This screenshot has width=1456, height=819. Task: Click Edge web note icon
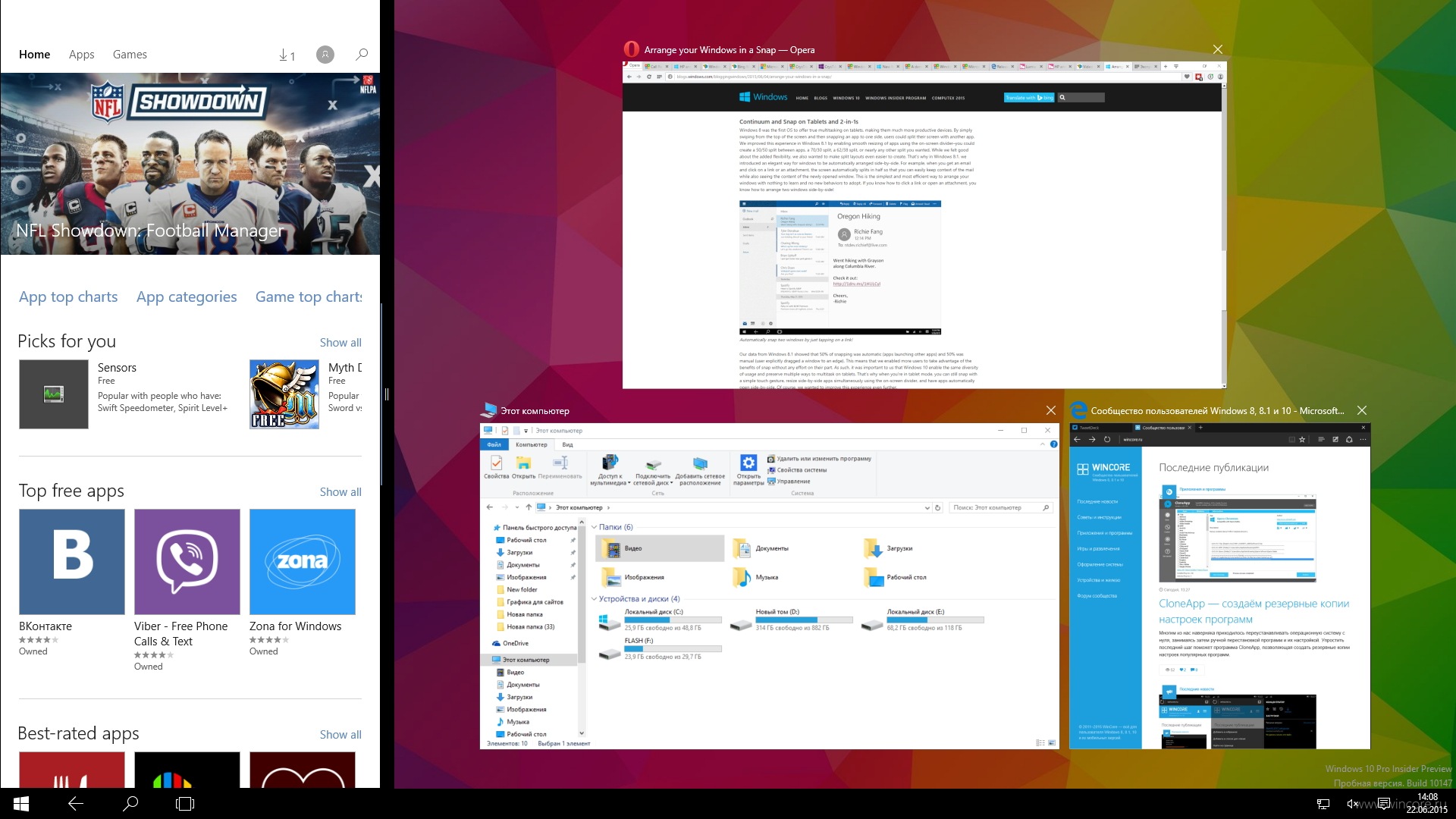(1335, 439)
